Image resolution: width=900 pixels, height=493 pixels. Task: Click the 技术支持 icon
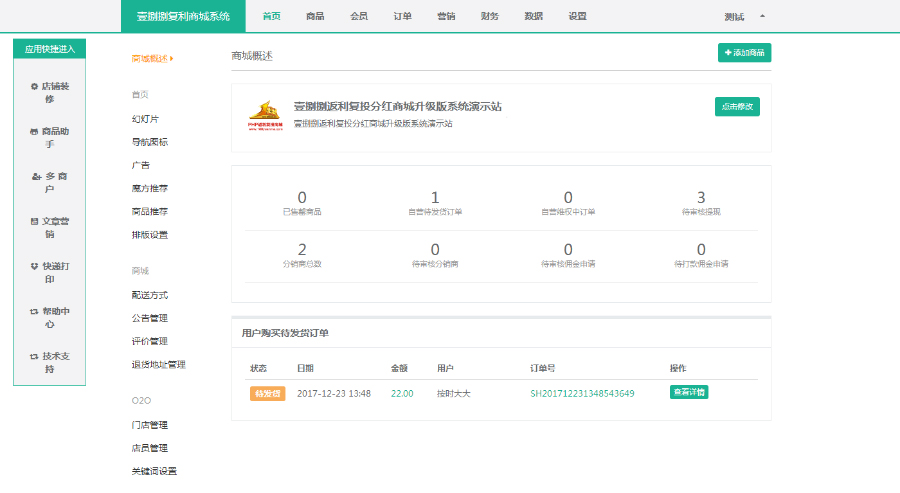pyautogui.click(x=34, y=356)
